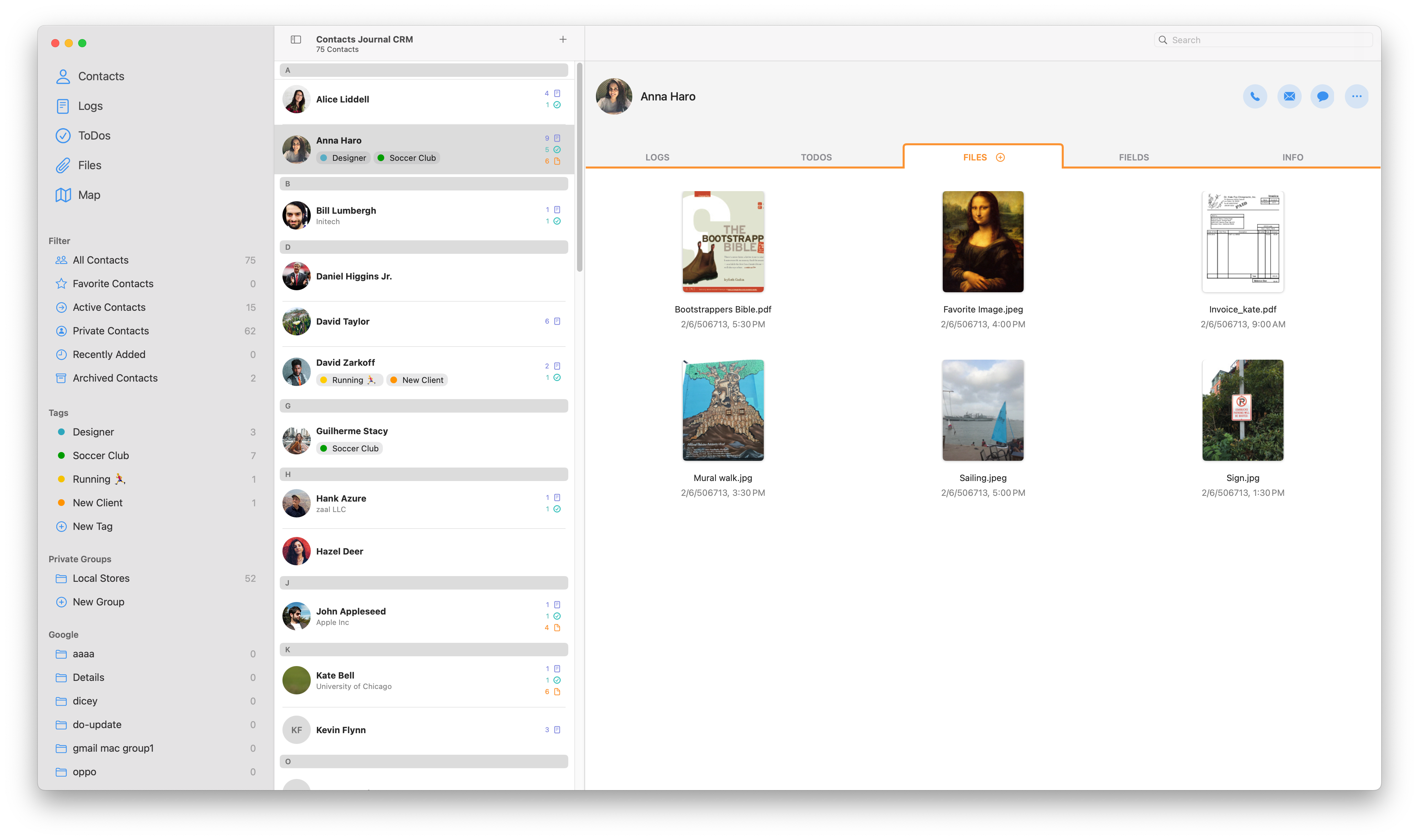Open the Google group gmail mac group1
1419x840 pixels.
click(155, 748)
